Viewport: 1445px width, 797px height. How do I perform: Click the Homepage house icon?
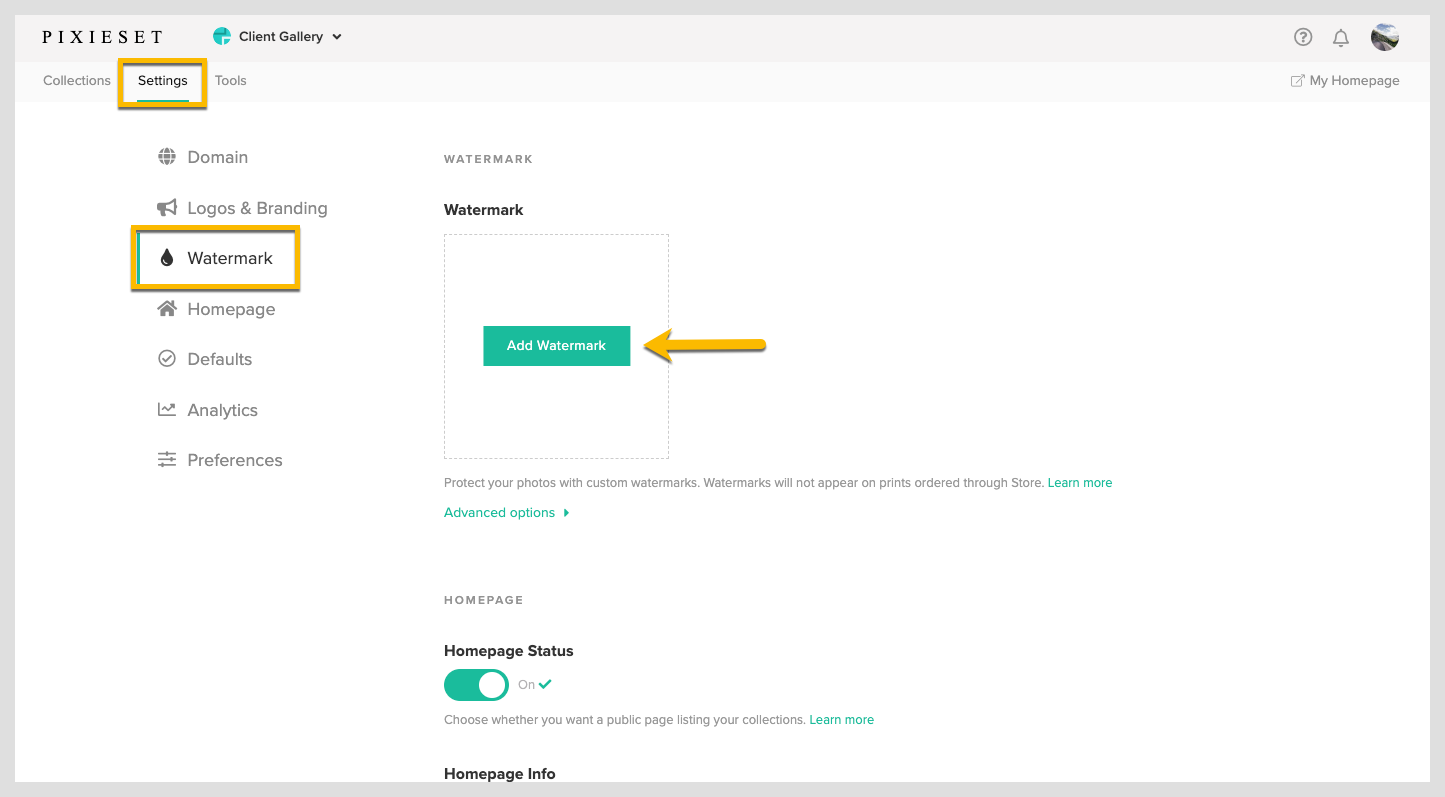click(167, 308)
